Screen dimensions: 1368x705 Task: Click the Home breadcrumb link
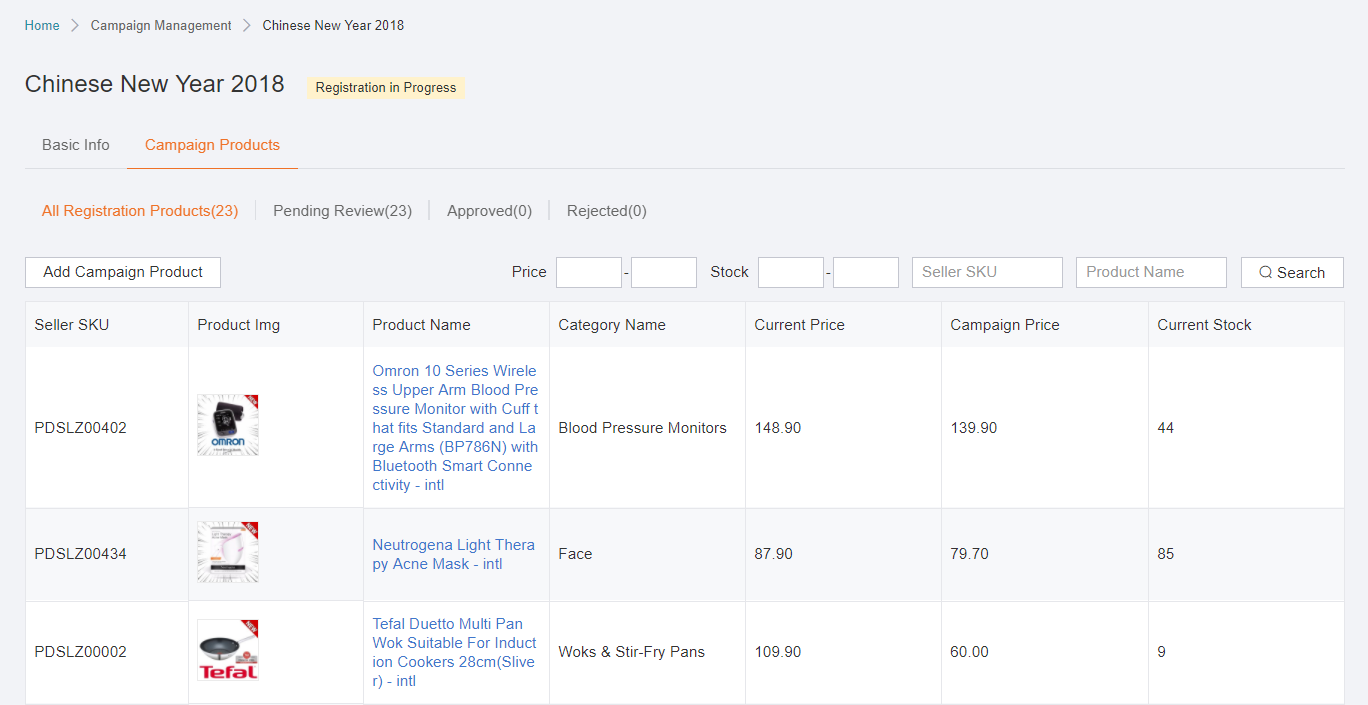[42, 25]
